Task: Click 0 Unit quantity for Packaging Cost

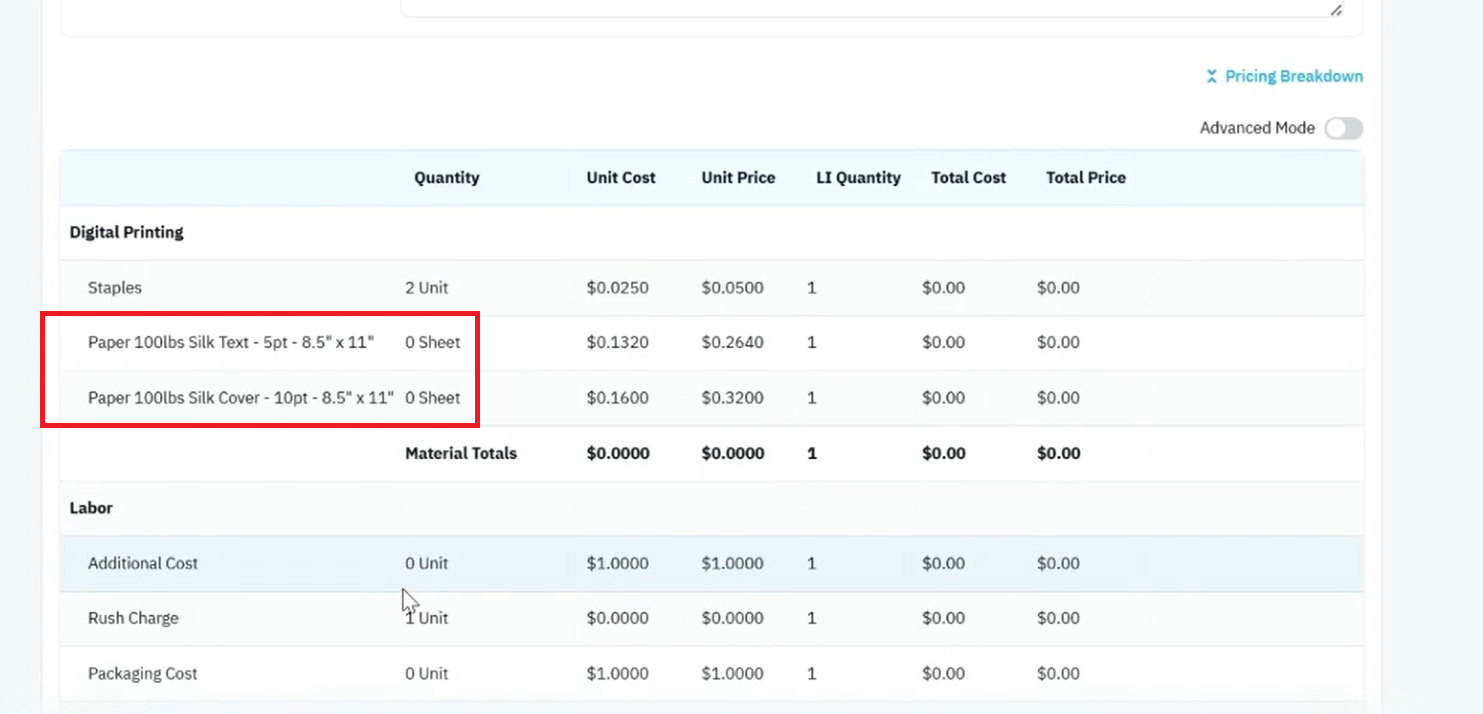Action: [x=427, y=673]
